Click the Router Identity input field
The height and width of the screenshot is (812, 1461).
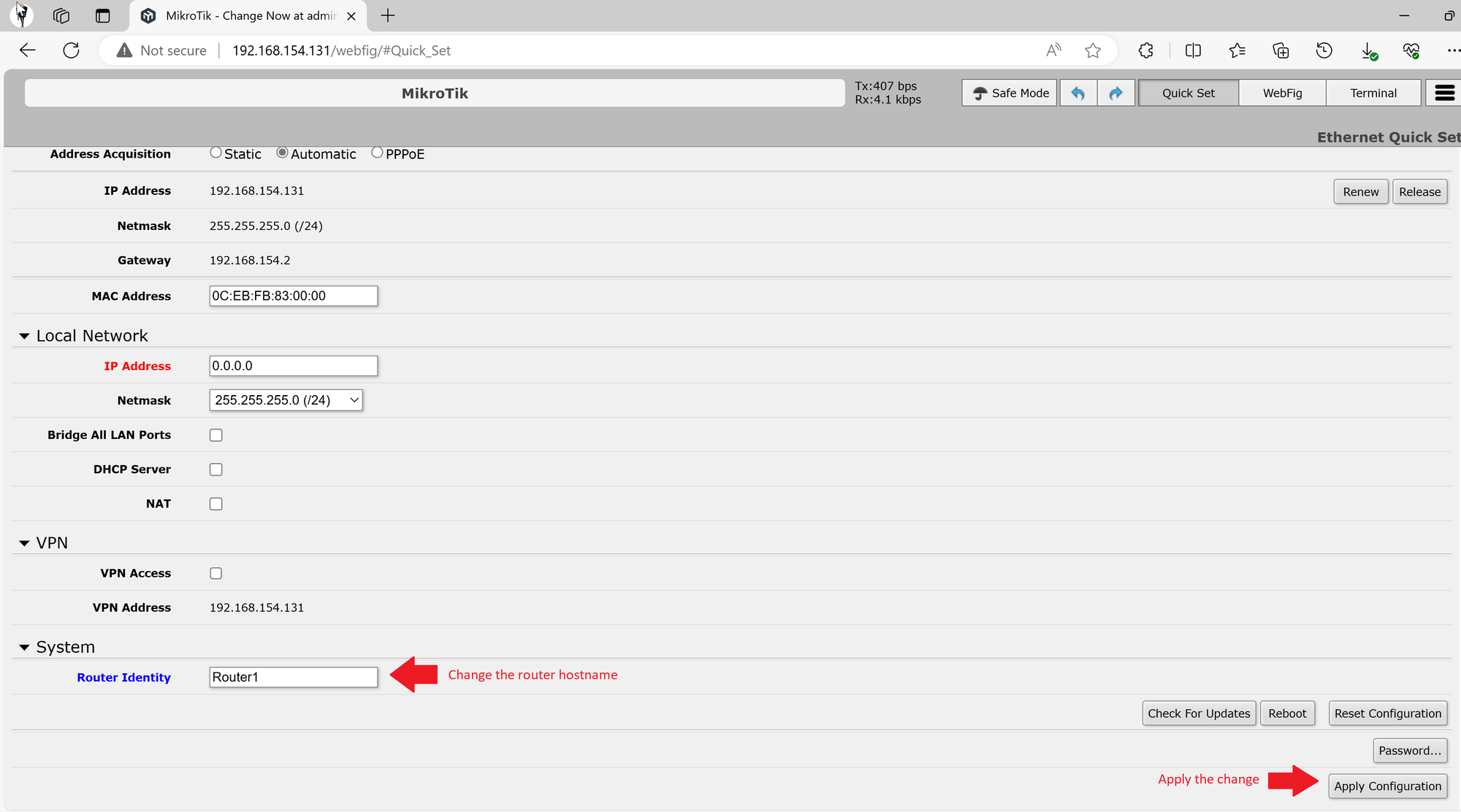[293, 676]
